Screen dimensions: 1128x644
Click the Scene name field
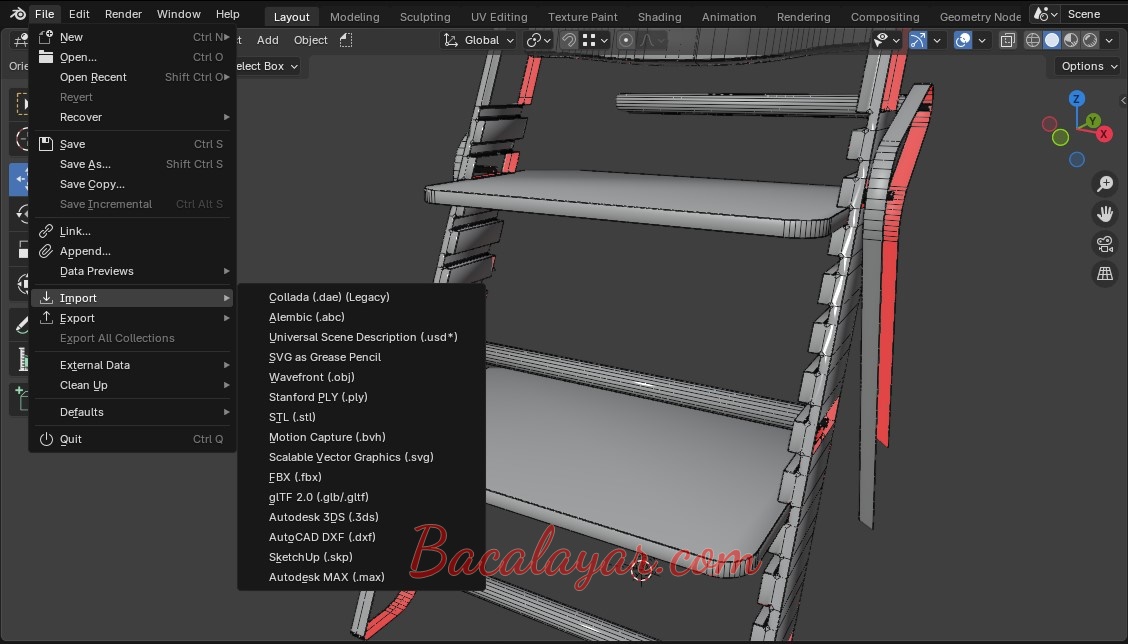tap(1092, 14)
